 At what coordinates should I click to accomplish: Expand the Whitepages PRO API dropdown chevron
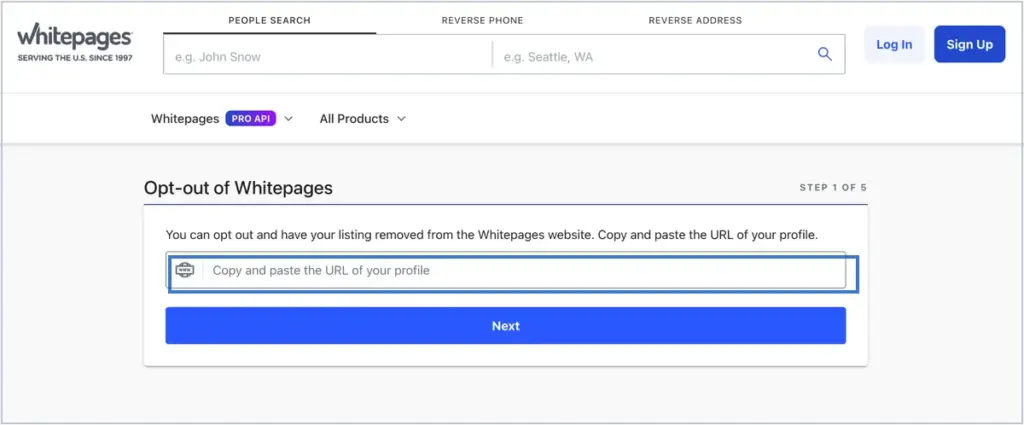click(x=289, y=119)
